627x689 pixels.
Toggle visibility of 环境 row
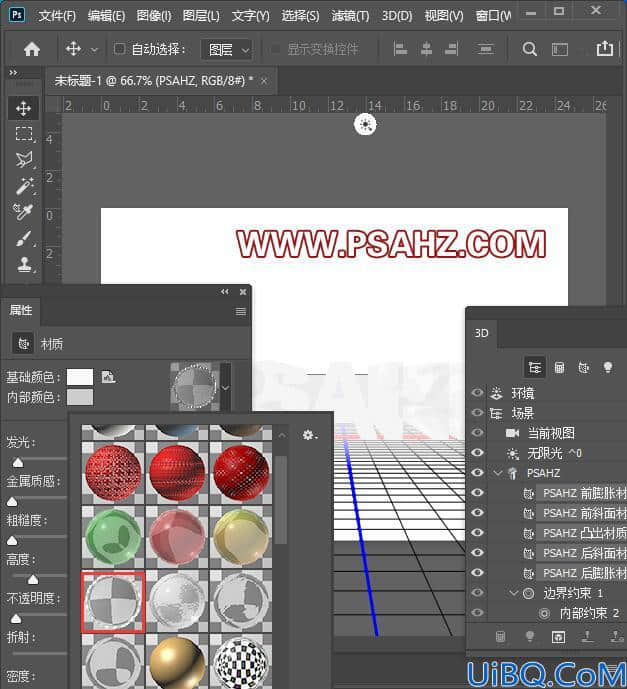477,392
